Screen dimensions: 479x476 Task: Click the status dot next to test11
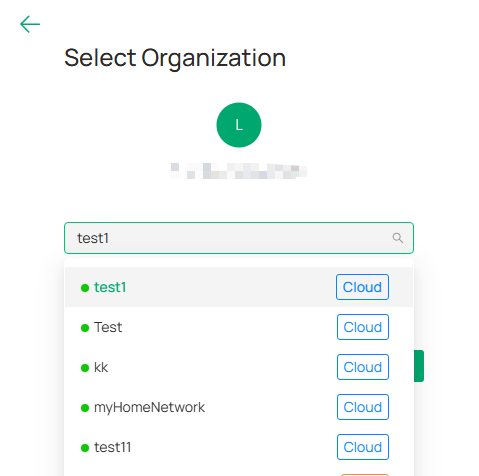pos(85,448)
